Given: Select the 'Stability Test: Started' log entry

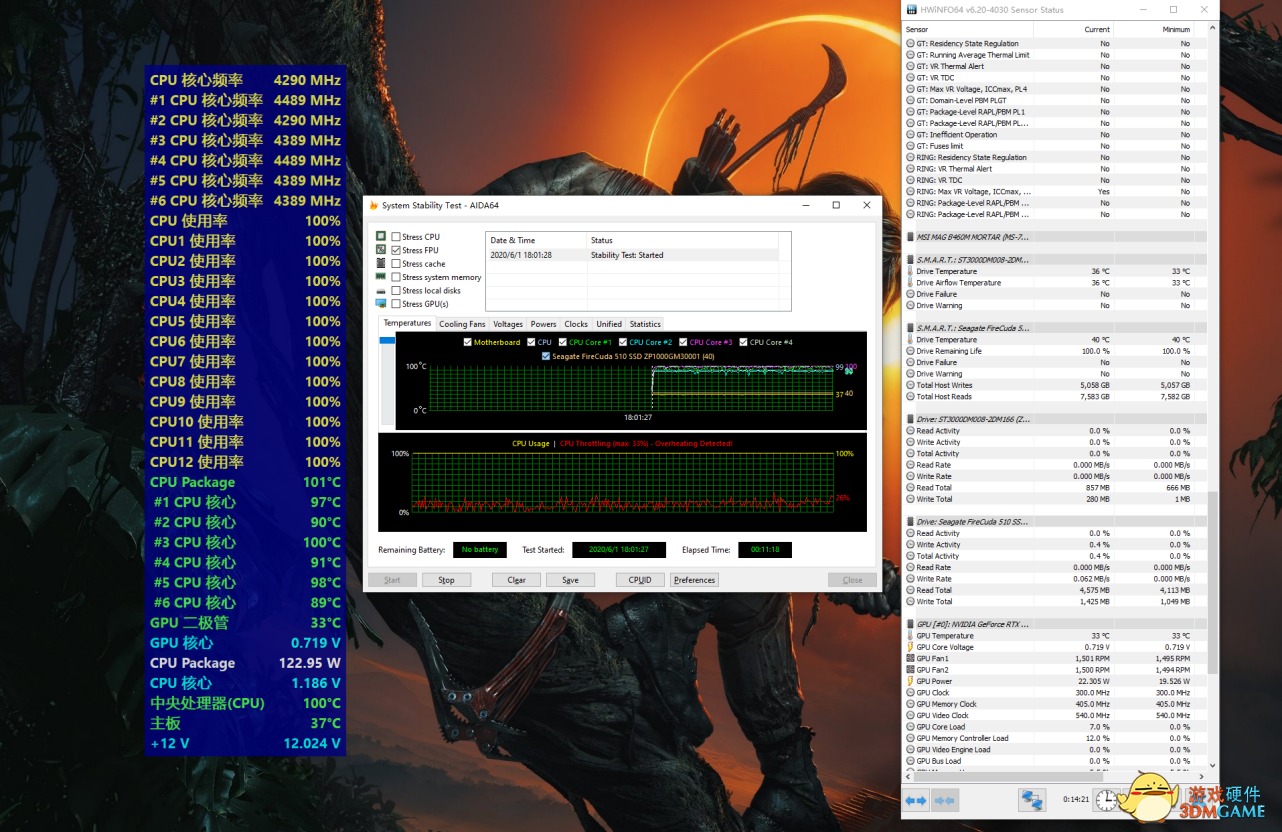Looking at the screenshot, I should pos(631,255).
